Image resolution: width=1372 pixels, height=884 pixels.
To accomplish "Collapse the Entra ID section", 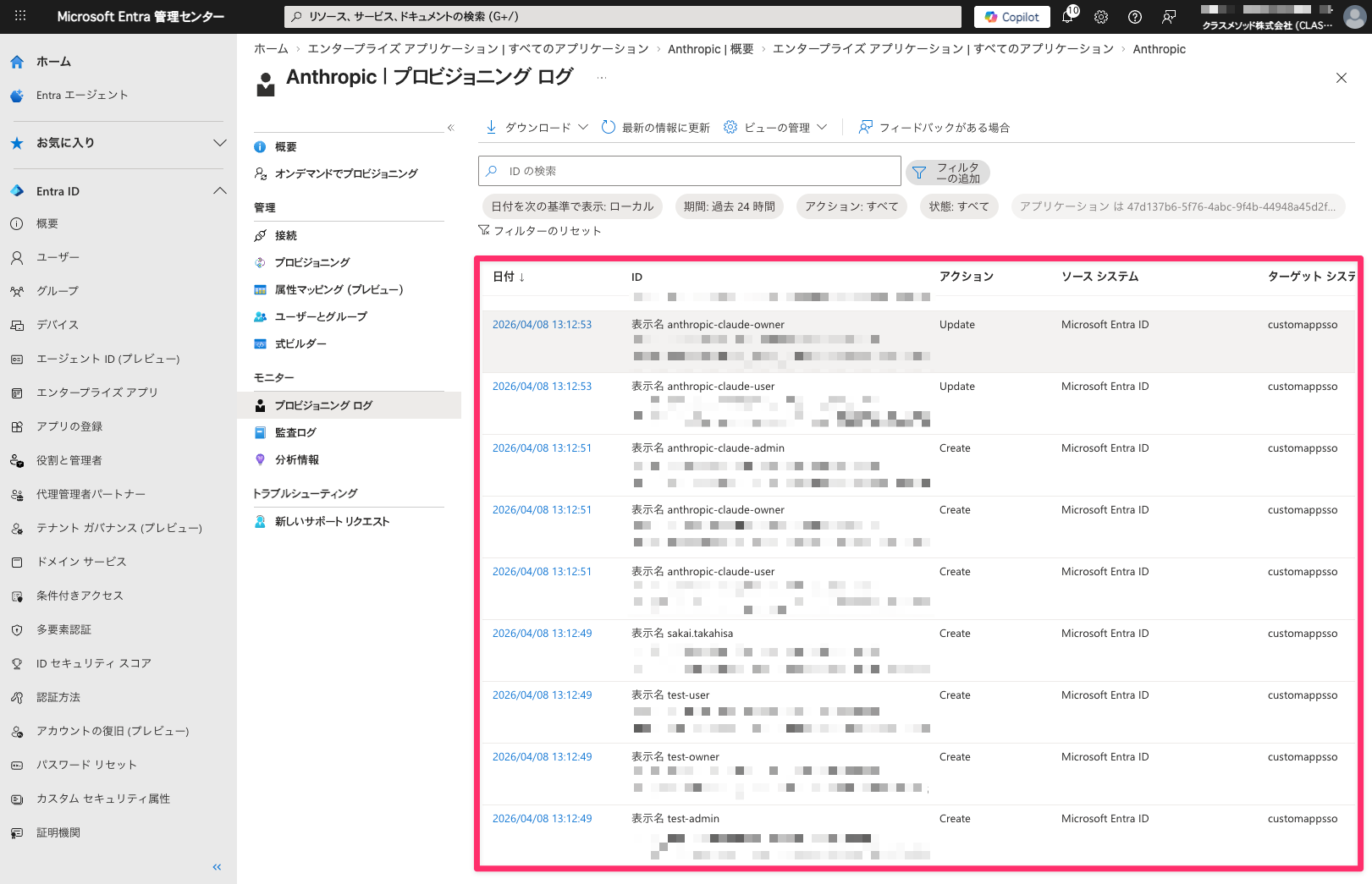I will coord(118,191).
